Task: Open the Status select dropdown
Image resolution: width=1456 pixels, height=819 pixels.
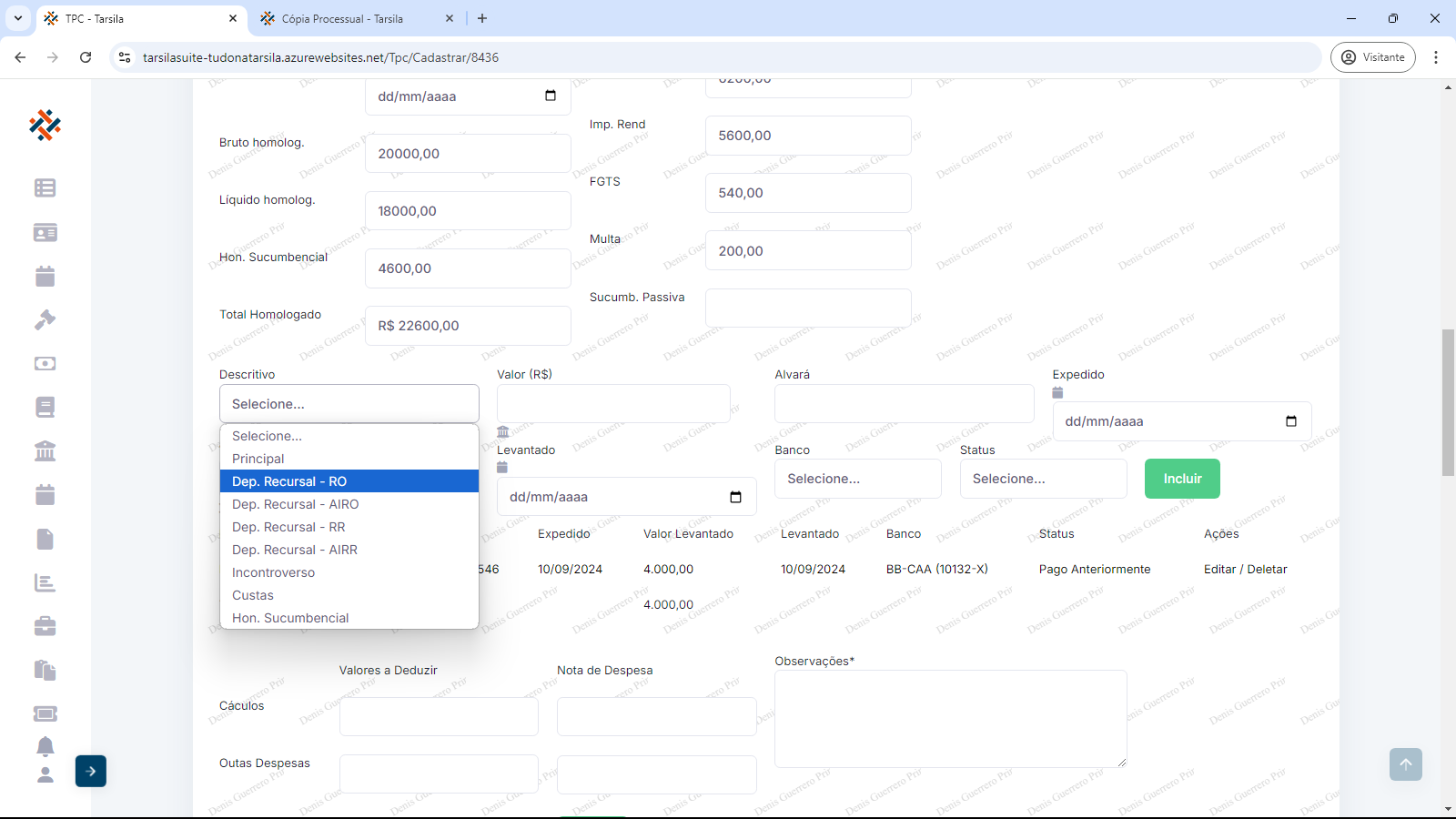Action: (1043, 479)
